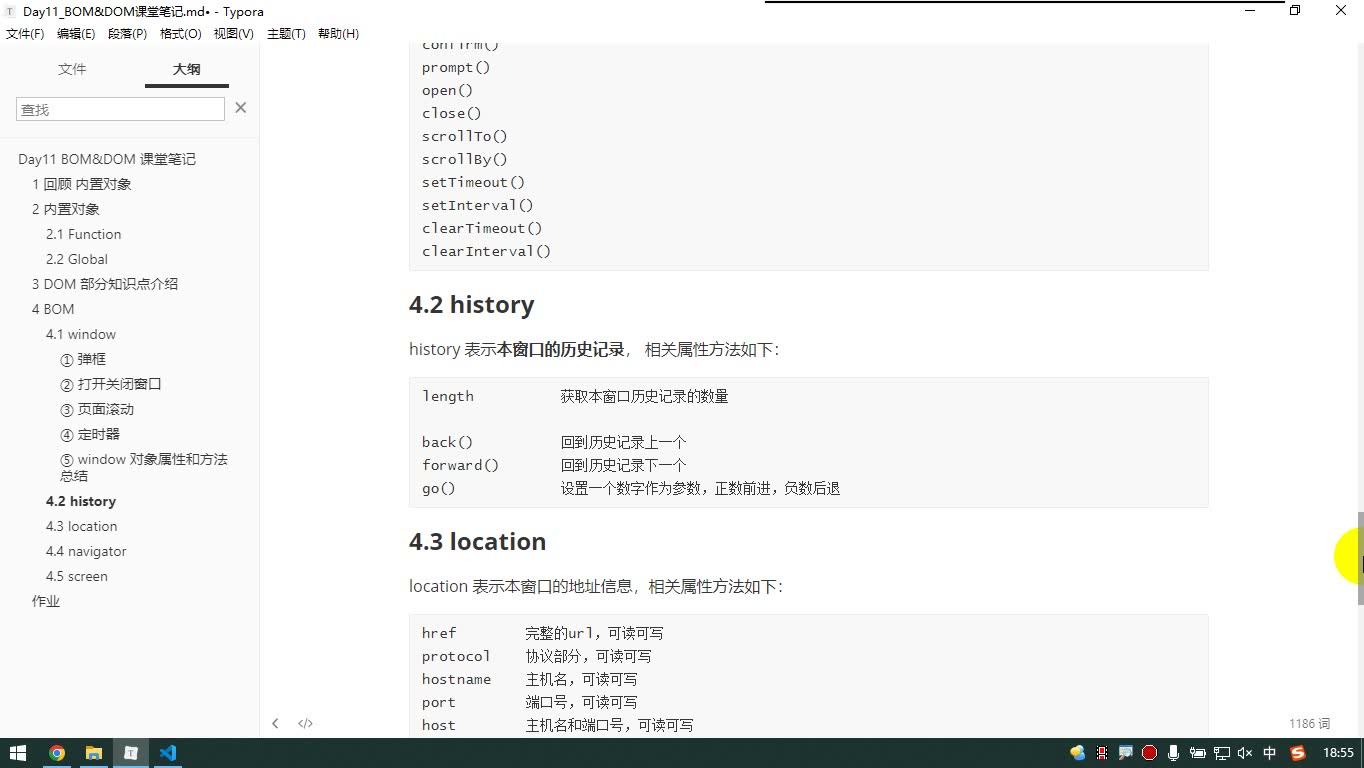Switch to the 文件 sidebar tab

click(x=72, y=69)
